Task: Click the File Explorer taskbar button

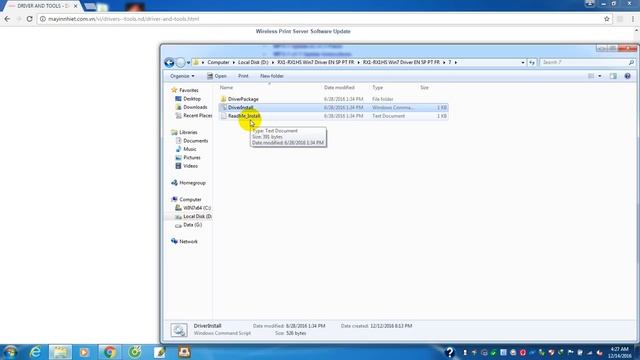Action: coord(60,352)
